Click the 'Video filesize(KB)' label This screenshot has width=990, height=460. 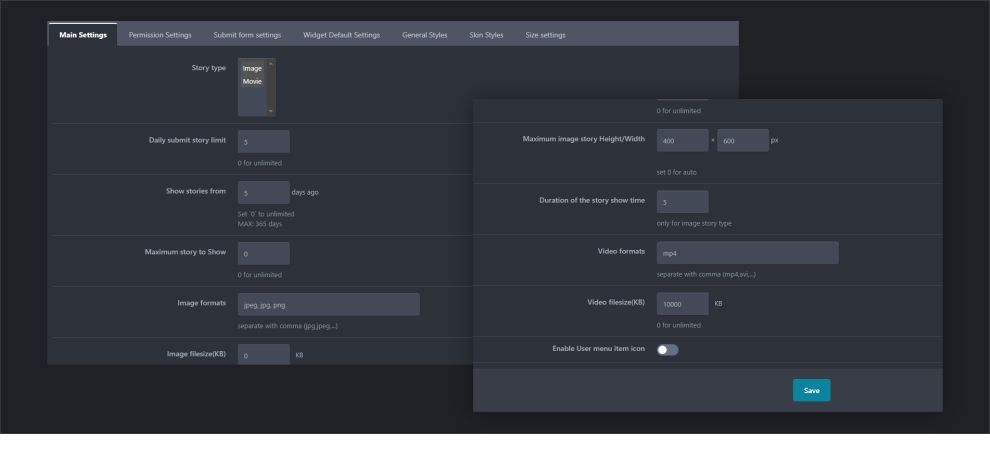616,302
